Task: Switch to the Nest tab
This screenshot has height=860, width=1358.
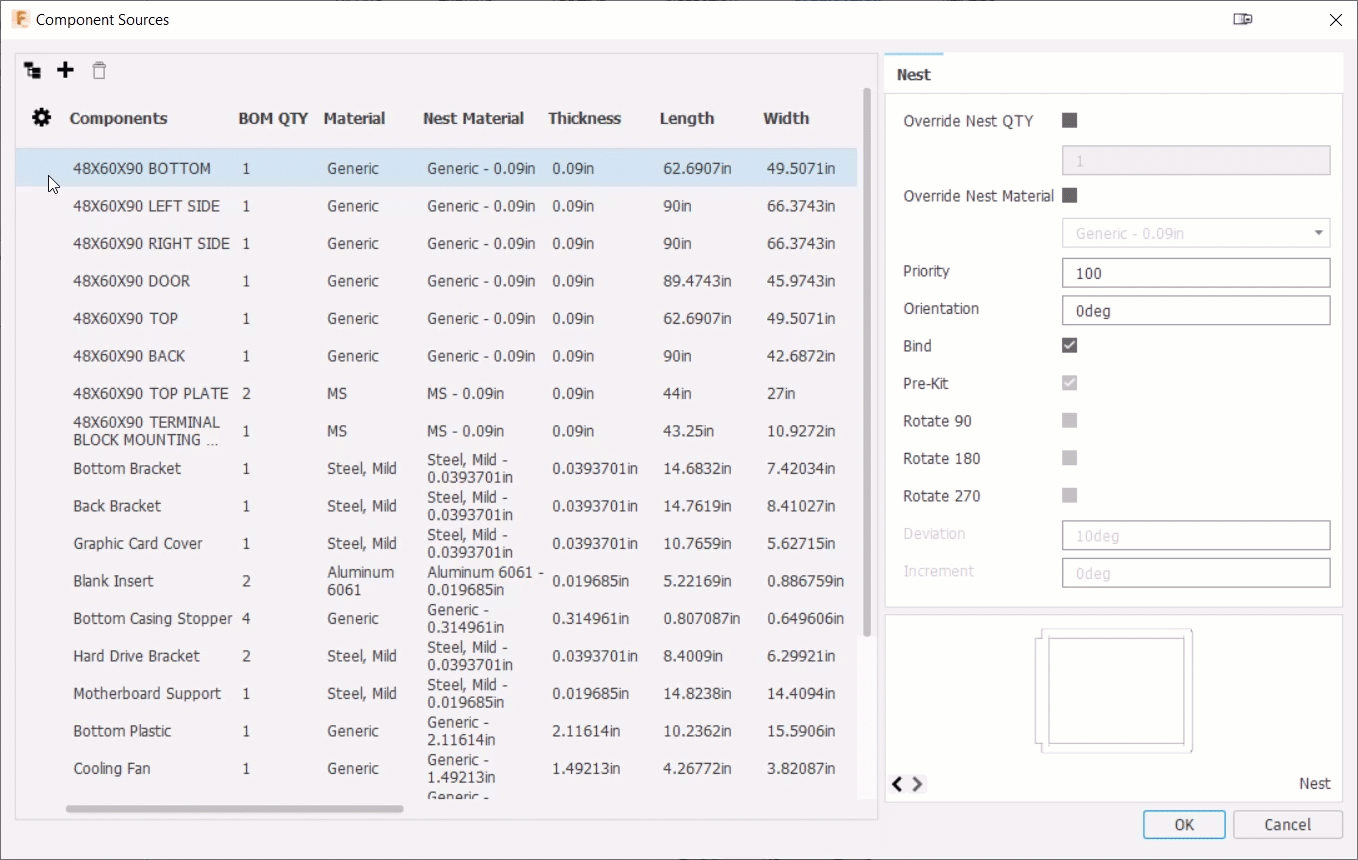Action: pyautogui.click(x=913, y=74)
